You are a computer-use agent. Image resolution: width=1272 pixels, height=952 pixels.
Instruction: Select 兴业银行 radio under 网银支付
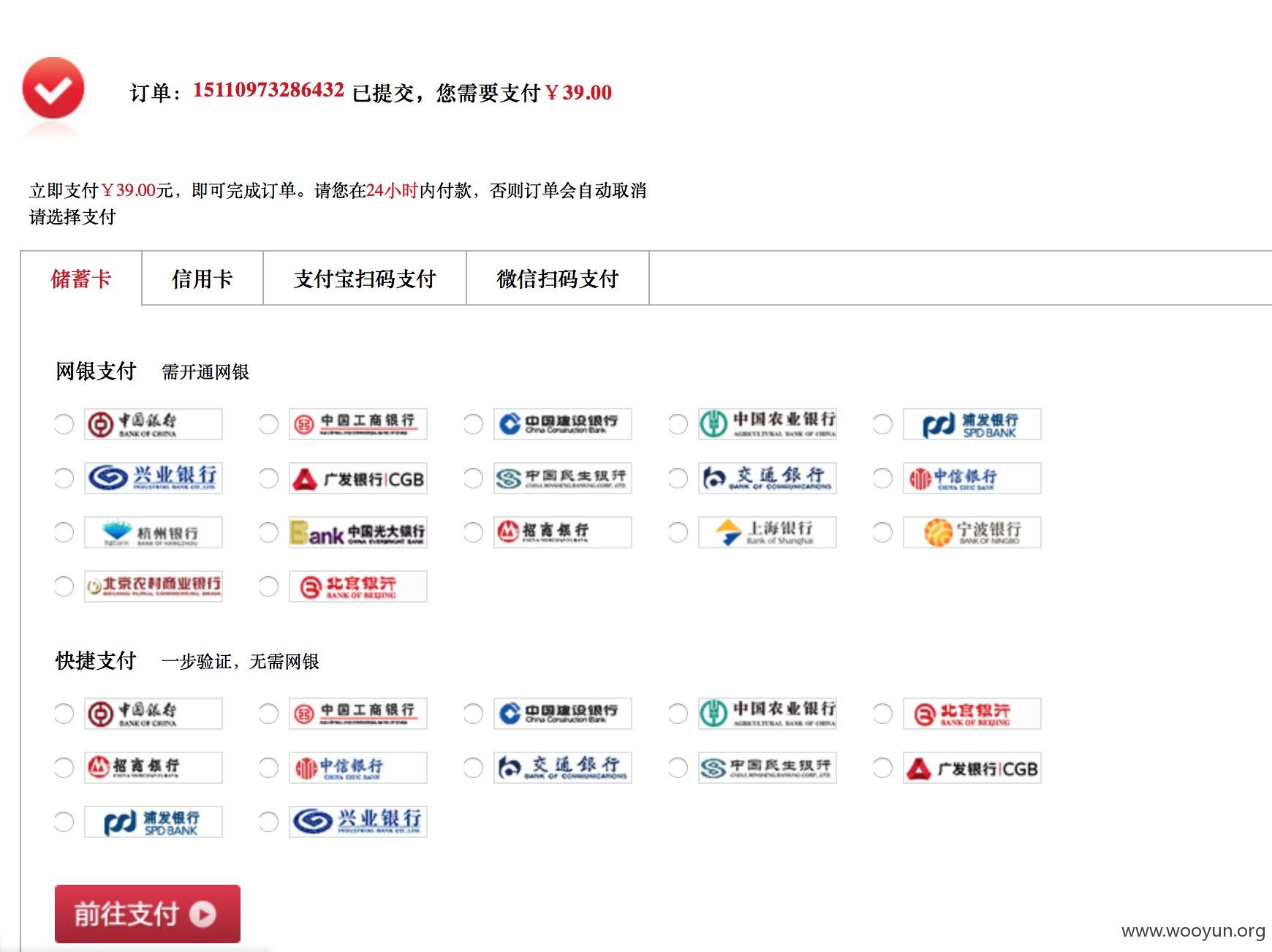point(64,478)
